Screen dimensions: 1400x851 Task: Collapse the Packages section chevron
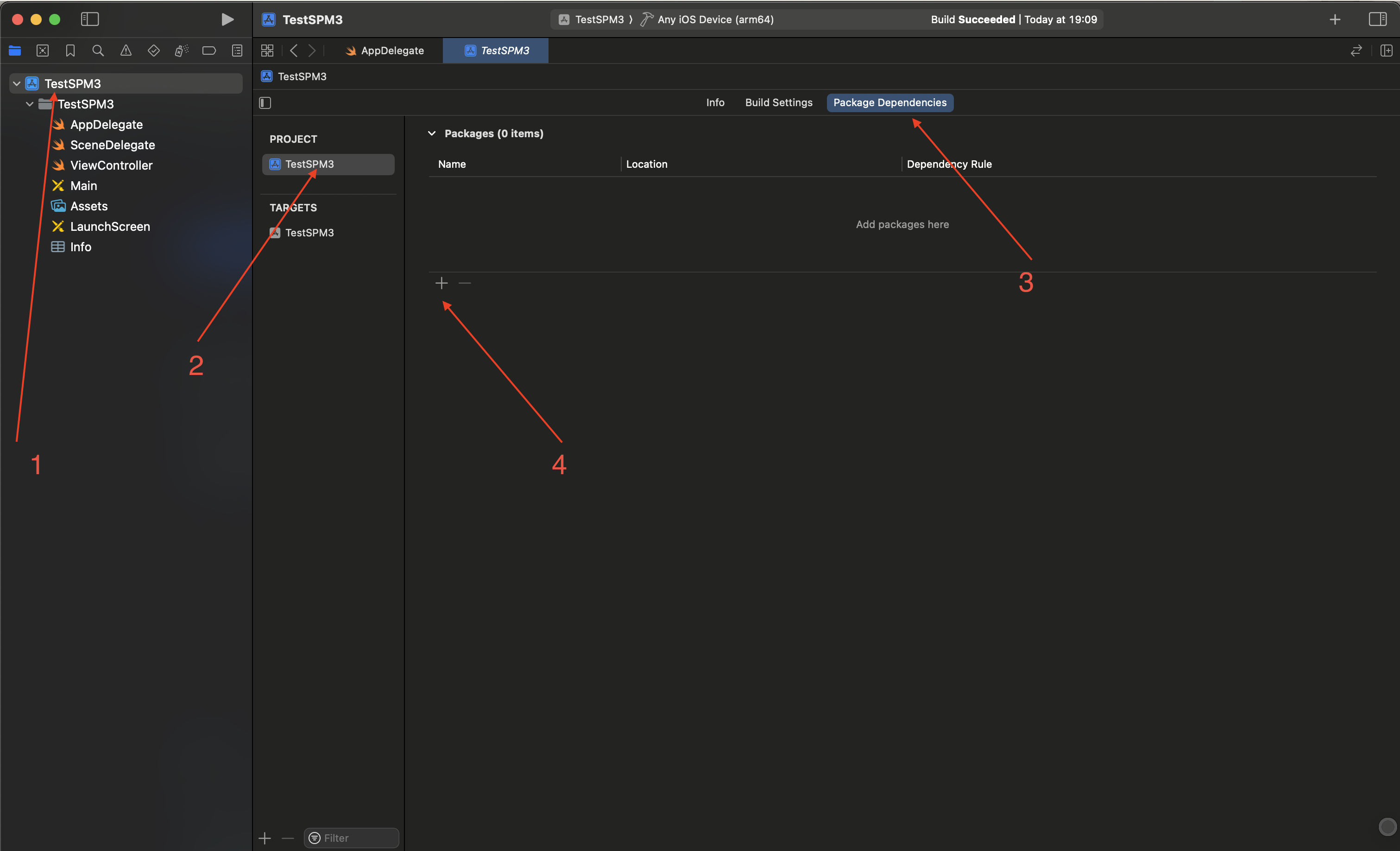[x=432, y=133]
